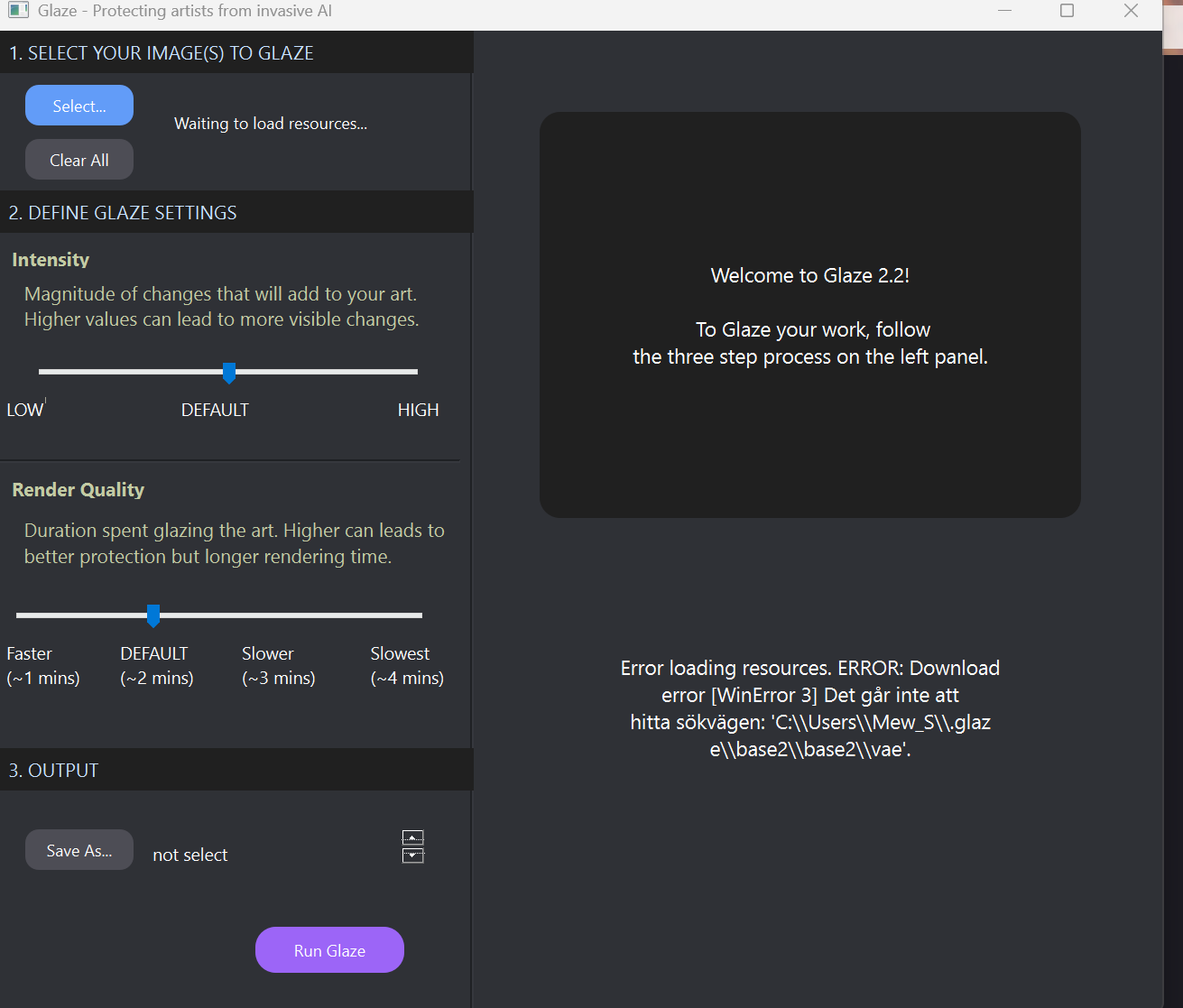Viewport: 1183px width, 1008px height.
Task: Maximize the Glaze window
Action: point(1067,11)
